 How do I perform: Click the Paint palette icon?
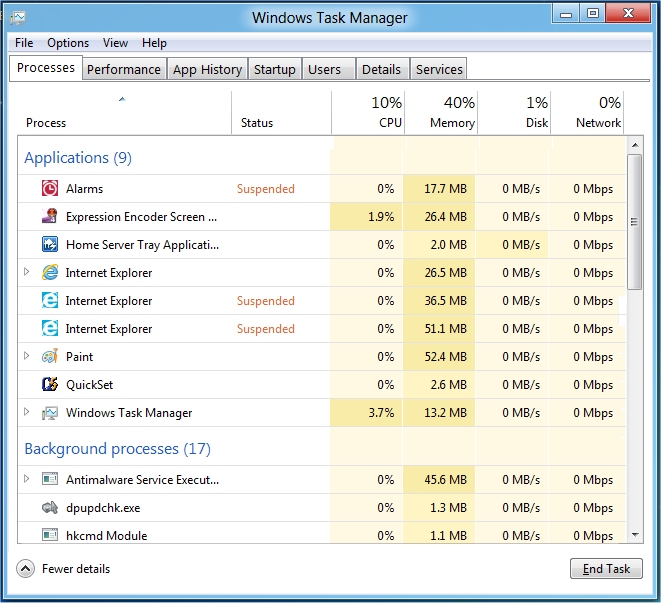50,357
